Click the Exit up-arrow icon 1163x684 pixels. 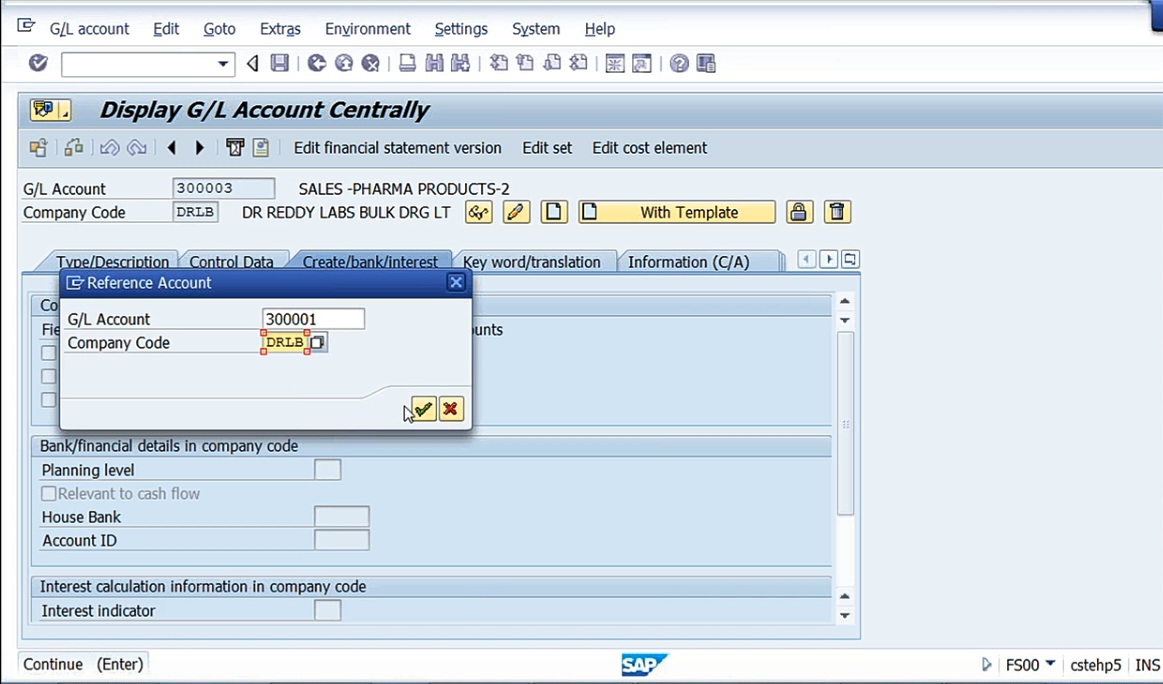click(343, 63)
